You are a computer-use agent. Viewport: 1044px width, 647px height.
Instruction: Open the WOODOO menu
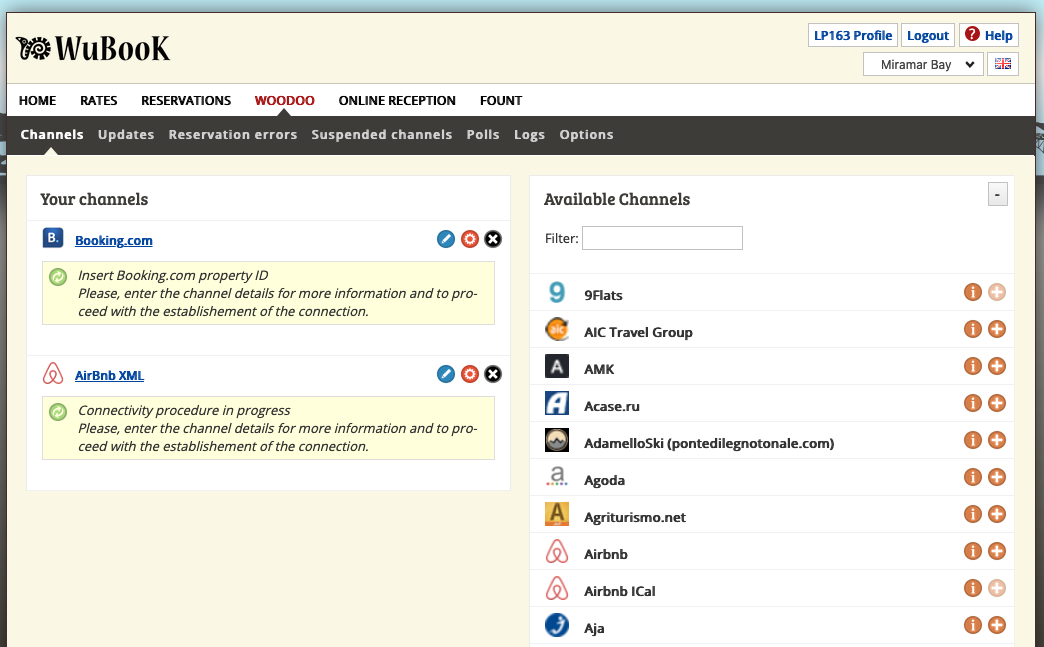[284, 101]
